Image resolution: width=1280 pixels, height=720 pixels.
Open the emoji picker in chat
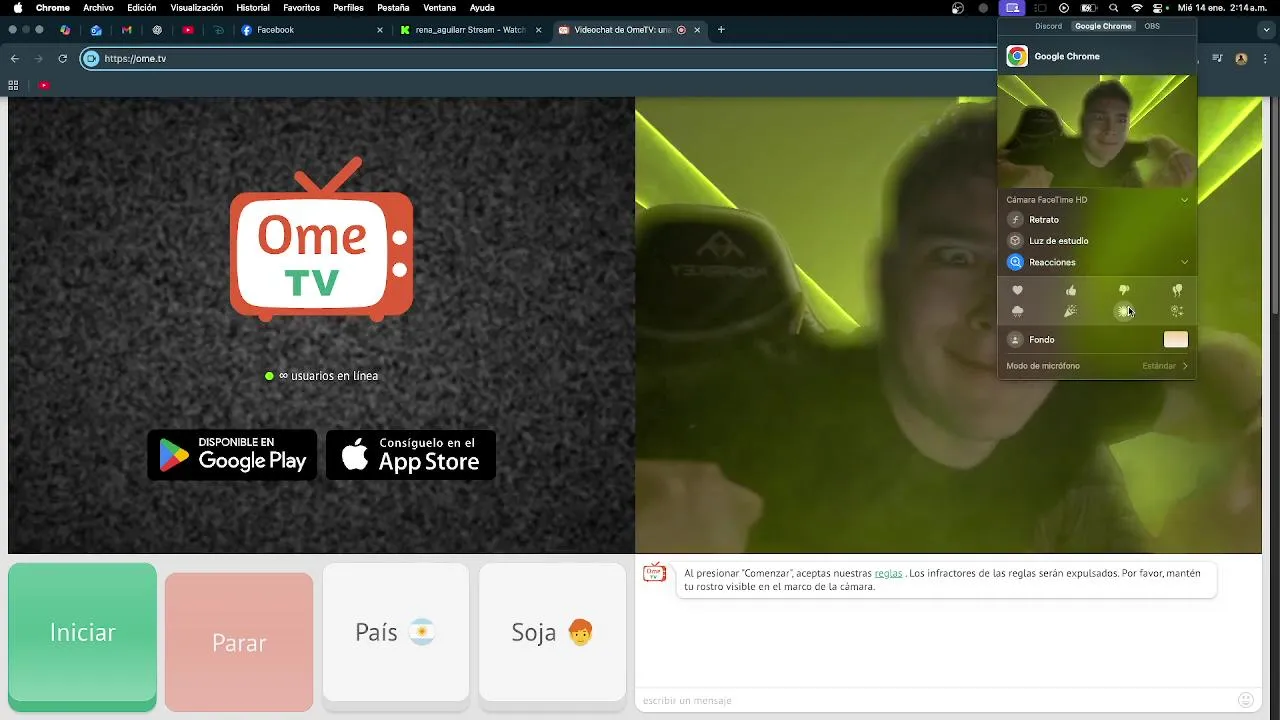1246,700
